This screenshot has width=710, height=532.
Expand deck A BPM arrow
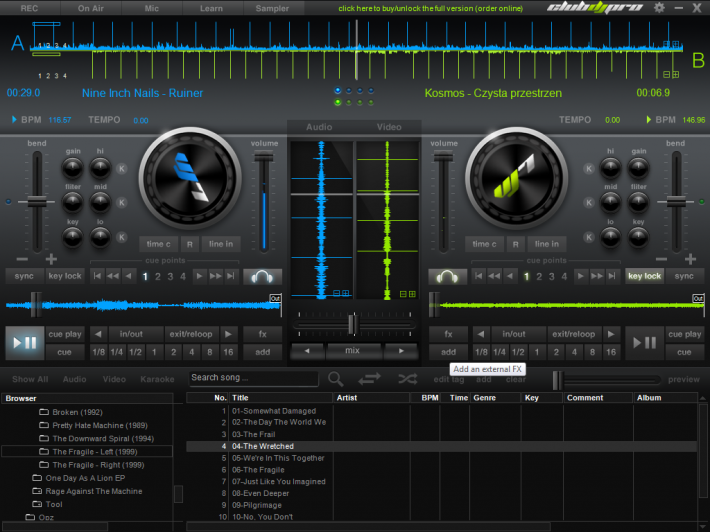click(x=14, y=120)
